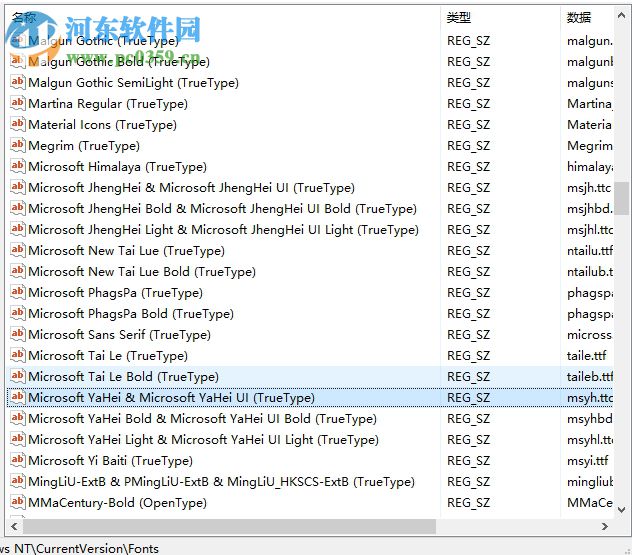Select MingLiU-ExtB & PMingLiU-ExtB entry name
Viewport: 632px width, 555px height.
click(221, 481)
